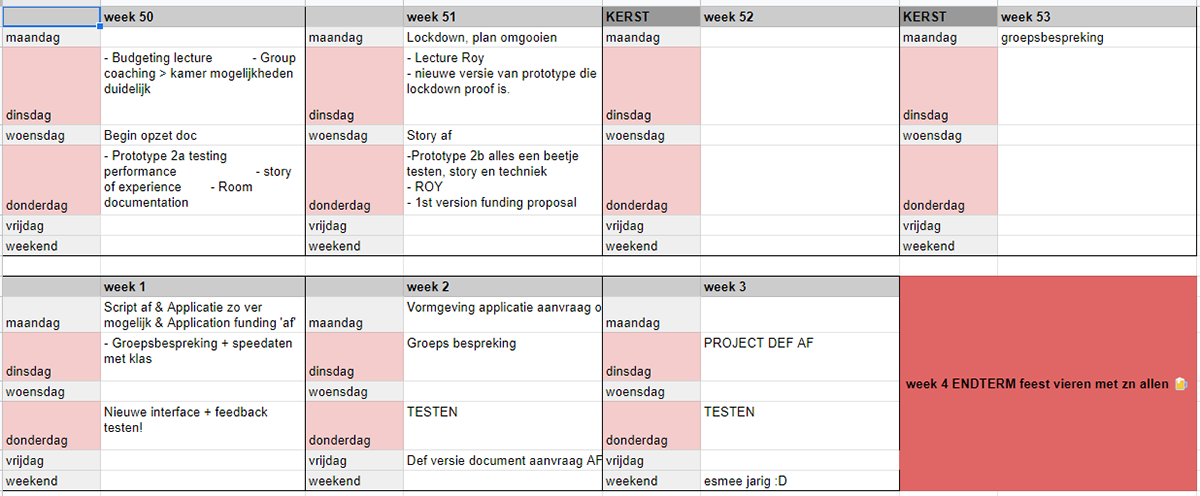Select the 'Script af & Applicatie' cell
Screen dimensions: 1200x496
point(203,315)
